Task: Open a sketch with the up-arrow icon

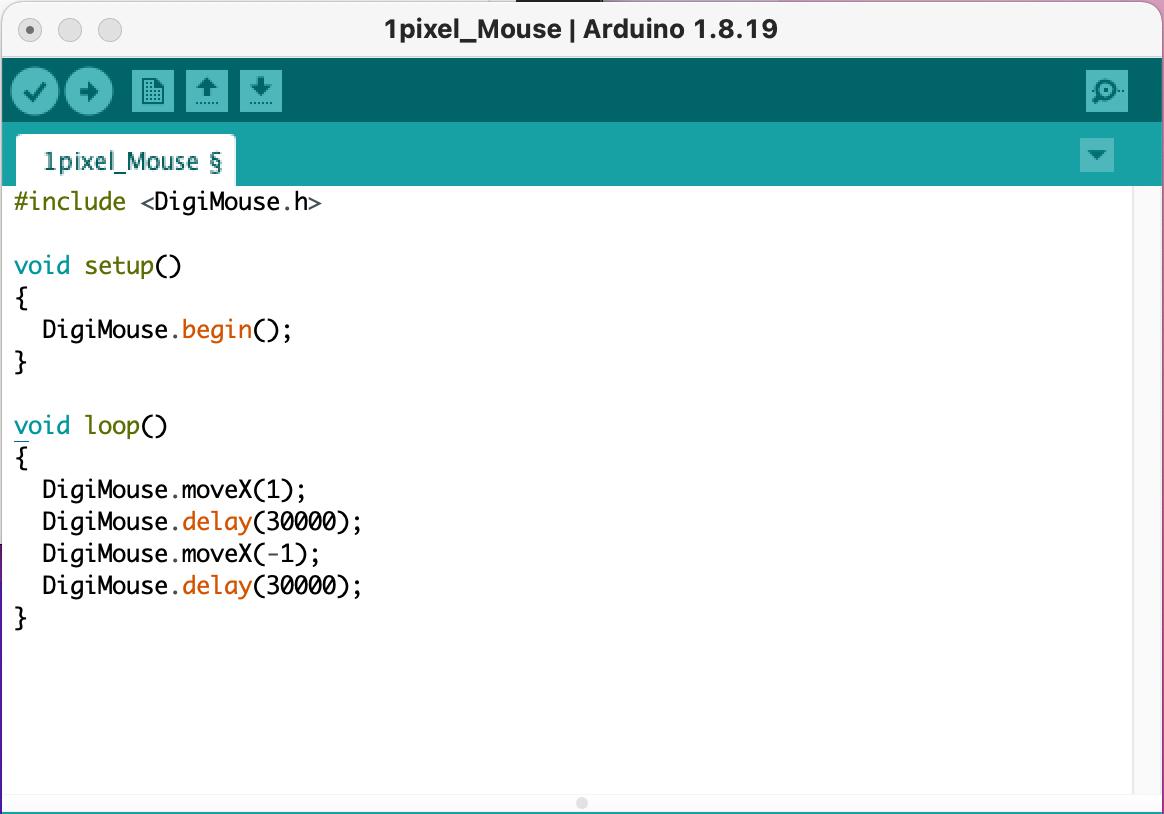Action: coord(206,91)
